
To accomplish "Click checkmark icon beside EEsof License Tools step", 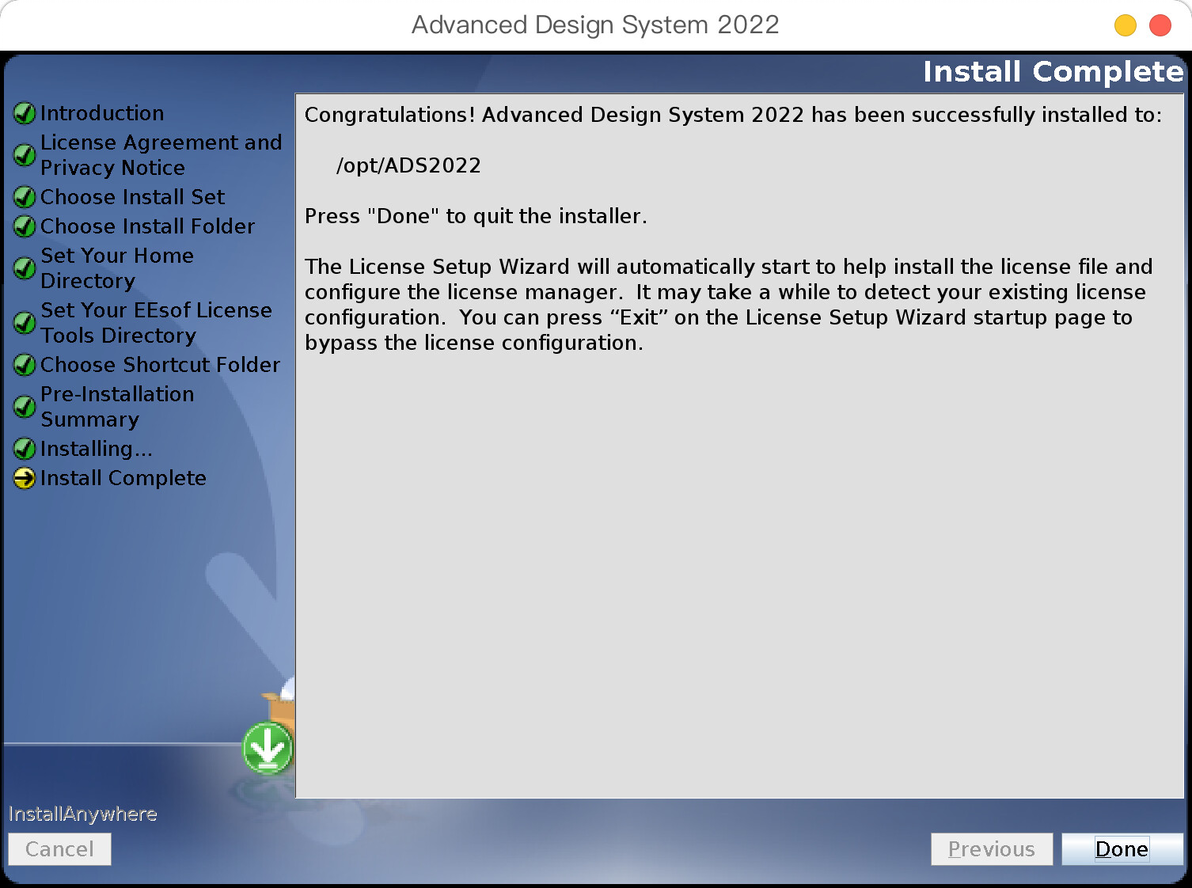I will [x=24, y=323].
